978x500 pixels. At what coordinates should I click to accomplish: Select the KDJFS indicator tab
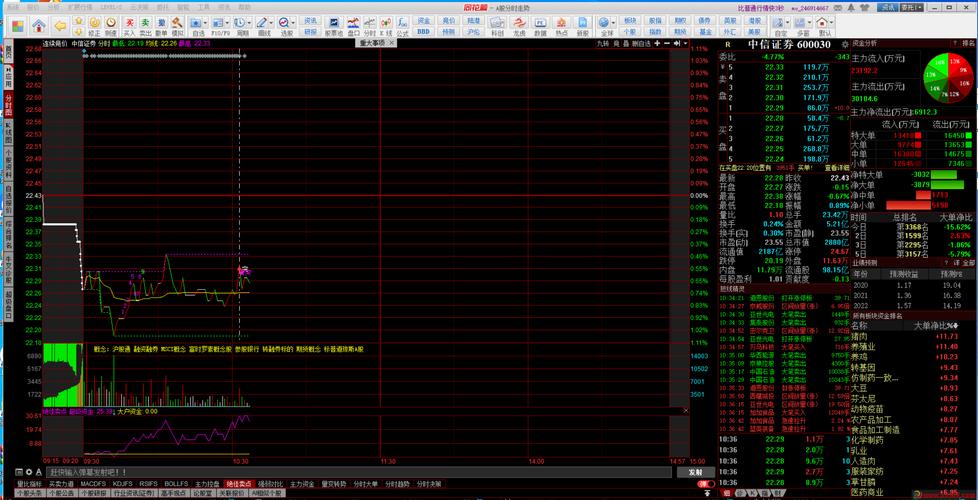tap(122, 484)
